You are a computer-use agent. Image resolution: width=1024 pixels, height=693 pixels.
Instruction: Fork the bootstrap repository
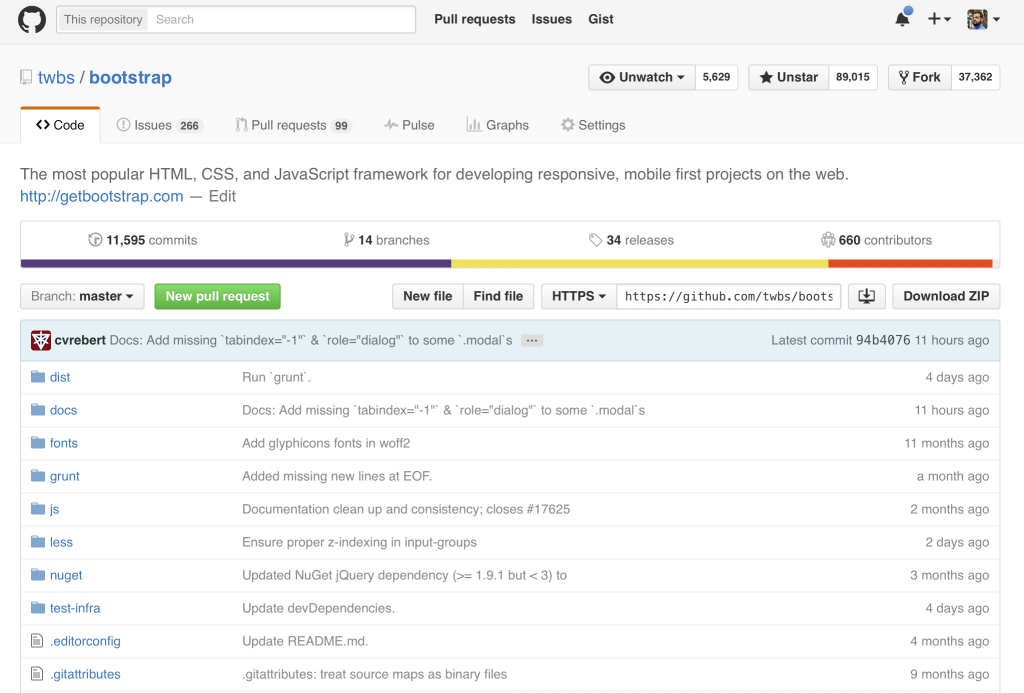(920, 77)
